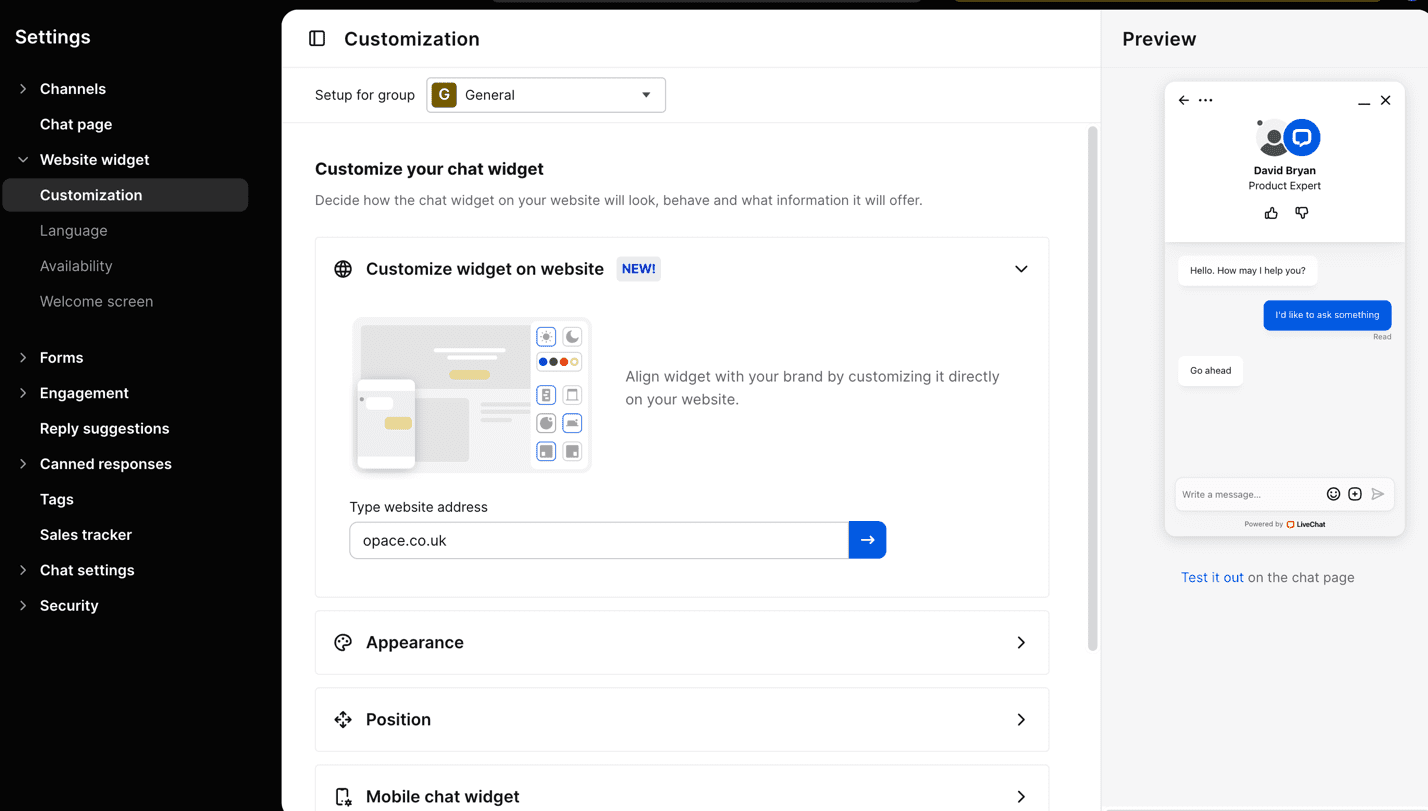This screenshot has height=811, width=1428.
Task: Open the three-dot options menu in the preview
Action: click(x=1206, y=100)
